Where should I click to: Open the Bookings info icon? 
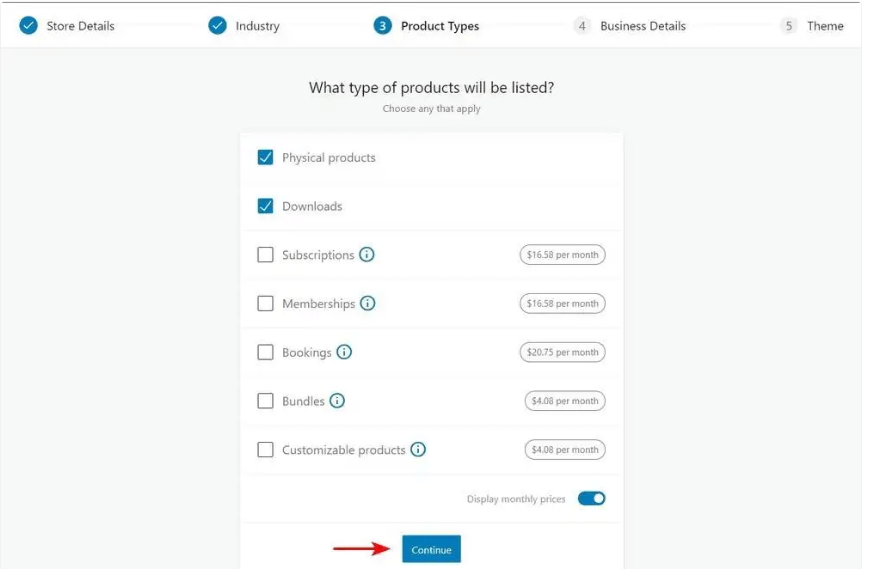click(x=344, y=352)
